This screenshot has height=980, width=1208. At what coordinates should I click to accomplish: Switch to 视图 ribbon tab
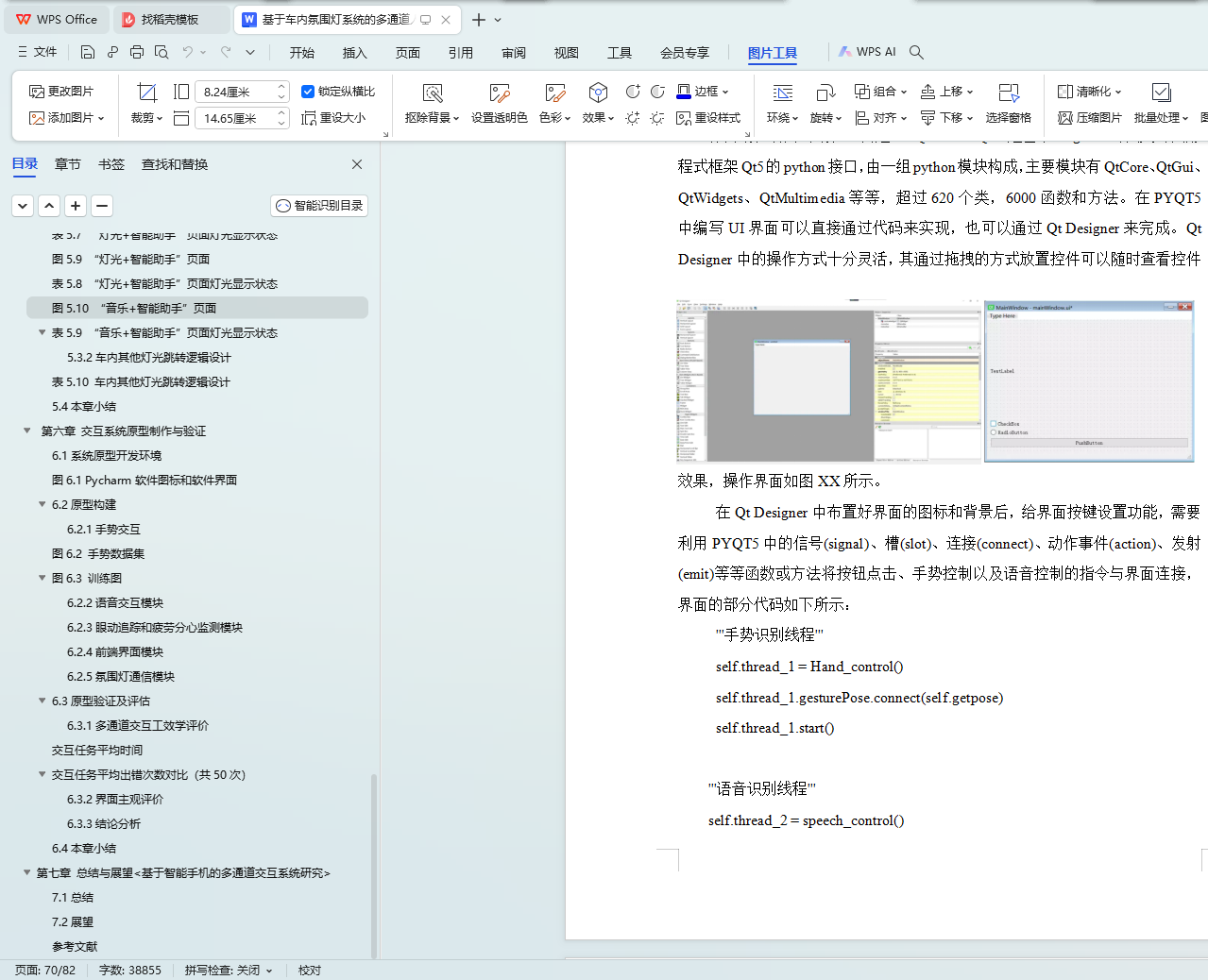click(x=567, y=52)
